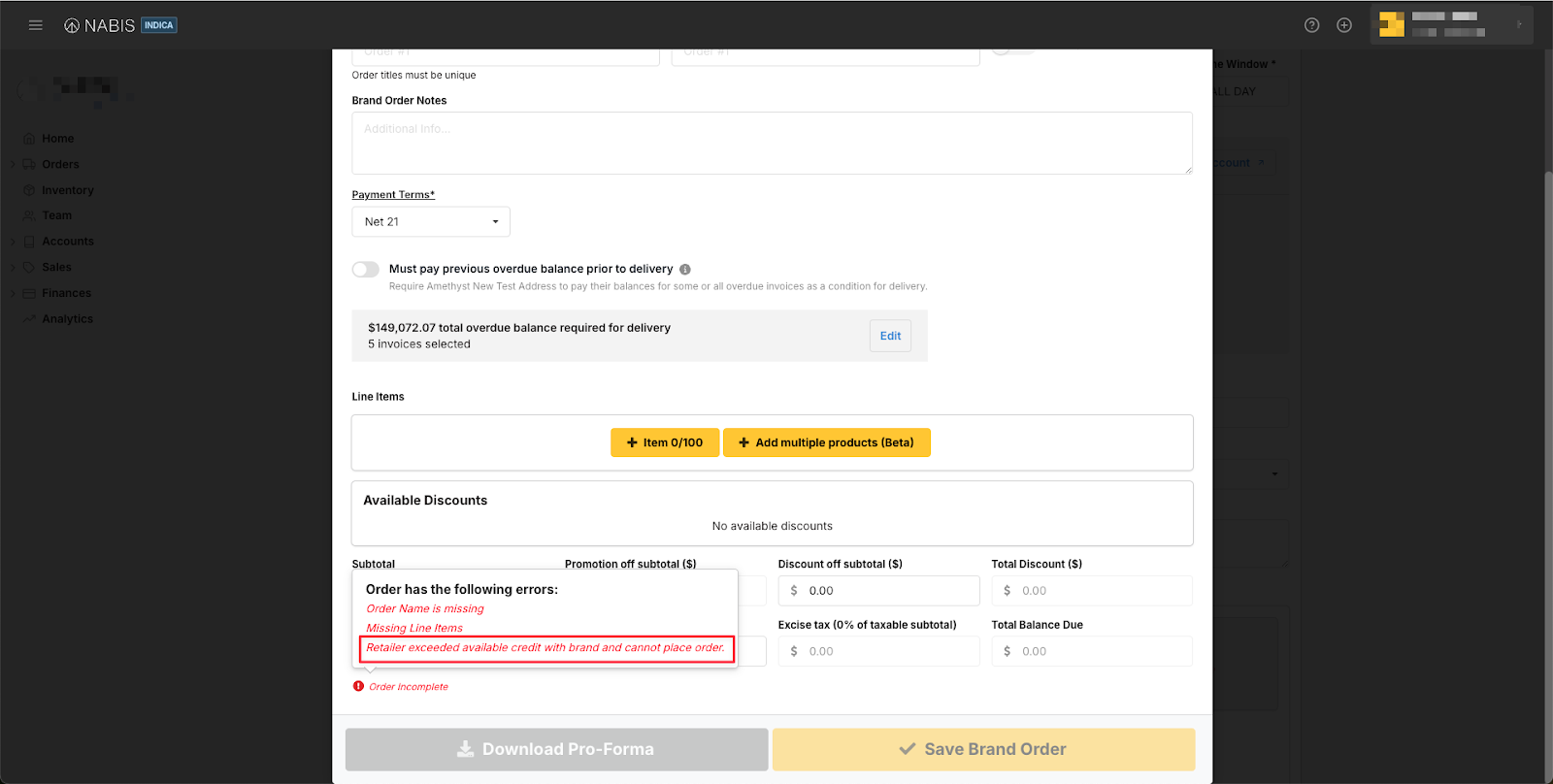Image resolution: width=1553 pixels, height=784 pixels.
Task: Open the hamburger menu icon
Action: pos(36,25)
